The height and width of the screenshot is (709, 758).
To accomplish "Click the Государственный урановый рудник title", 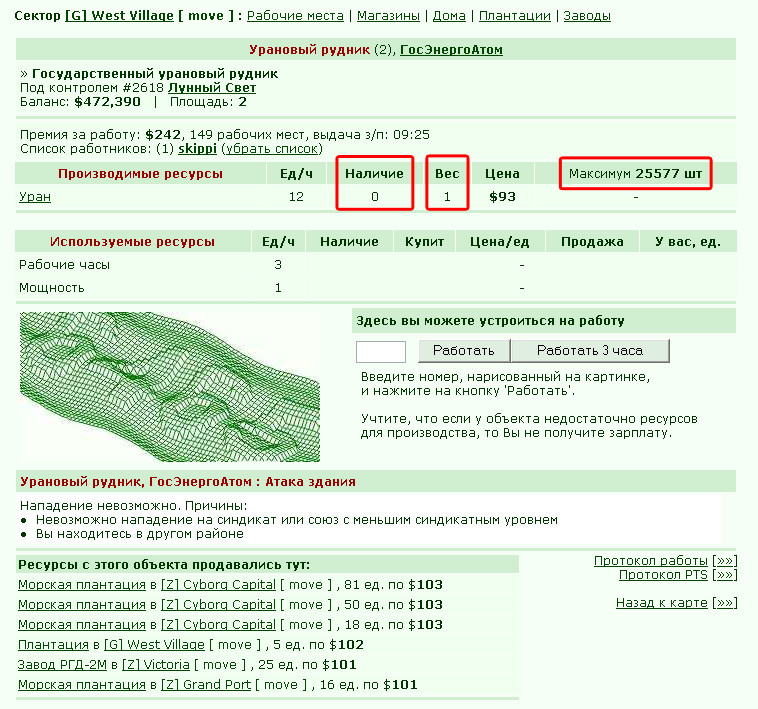I will coord(155,73).
